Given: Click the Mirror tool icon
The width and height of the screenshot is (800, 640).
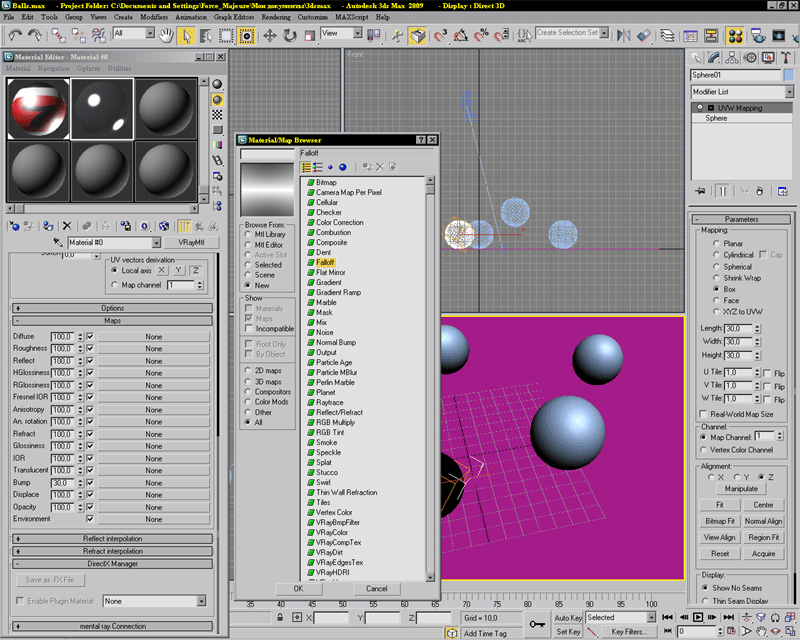Looking at the screenshot, I should (623, 36).
